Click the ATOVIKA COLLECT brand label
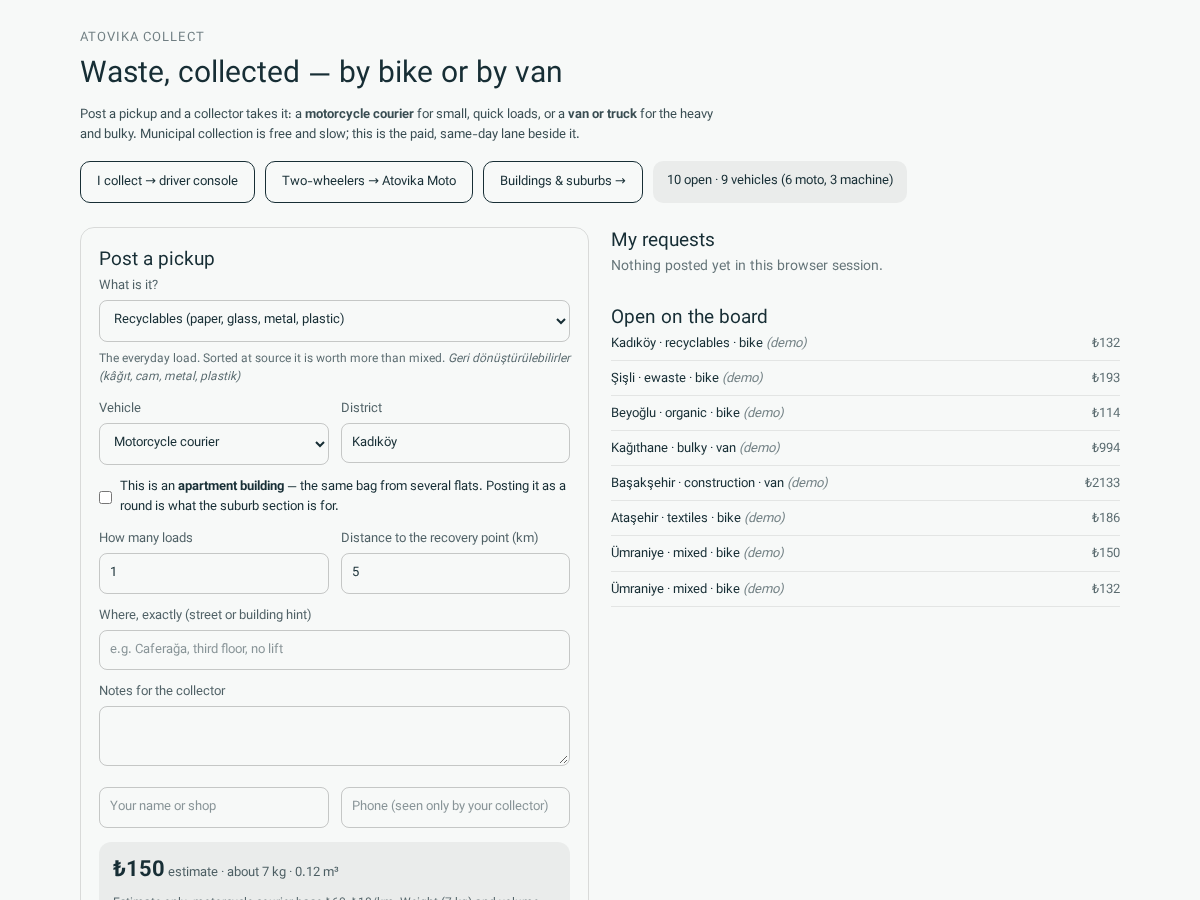Image resolution: width=1200 pixels, height=900 pixels. point(142,37)
